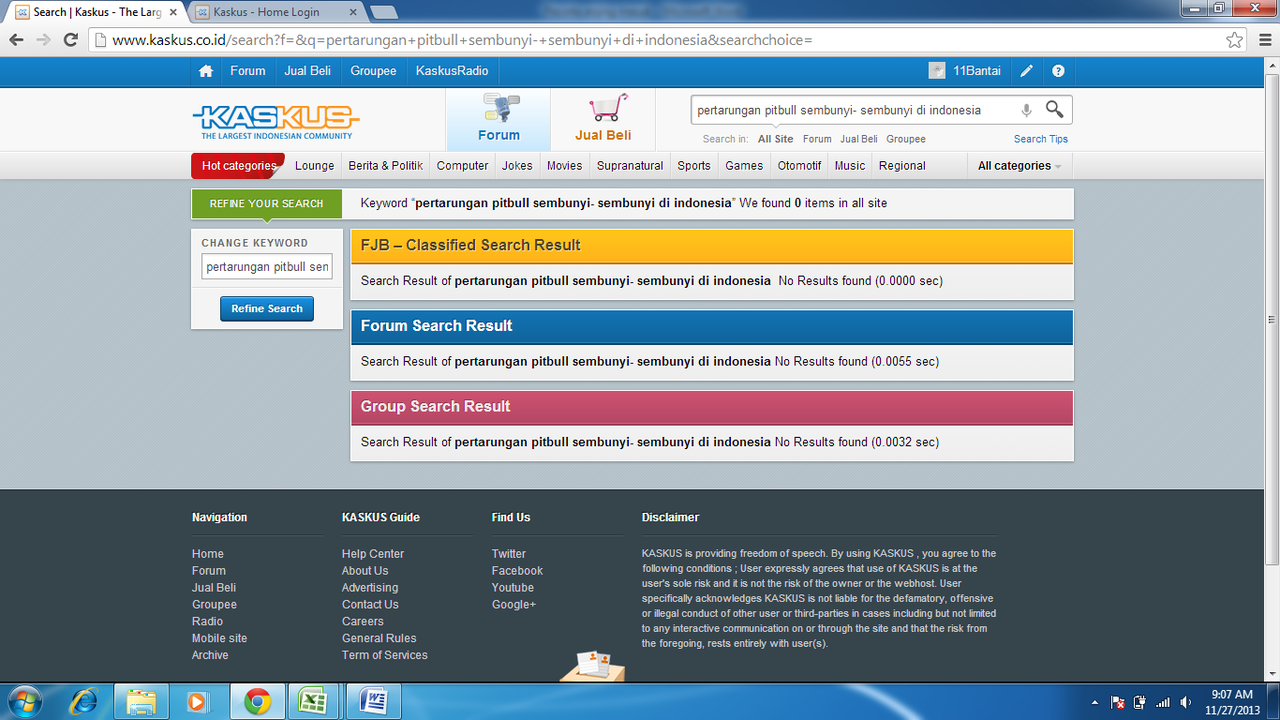
Task: Open the Games category
Action: point(744,166)
